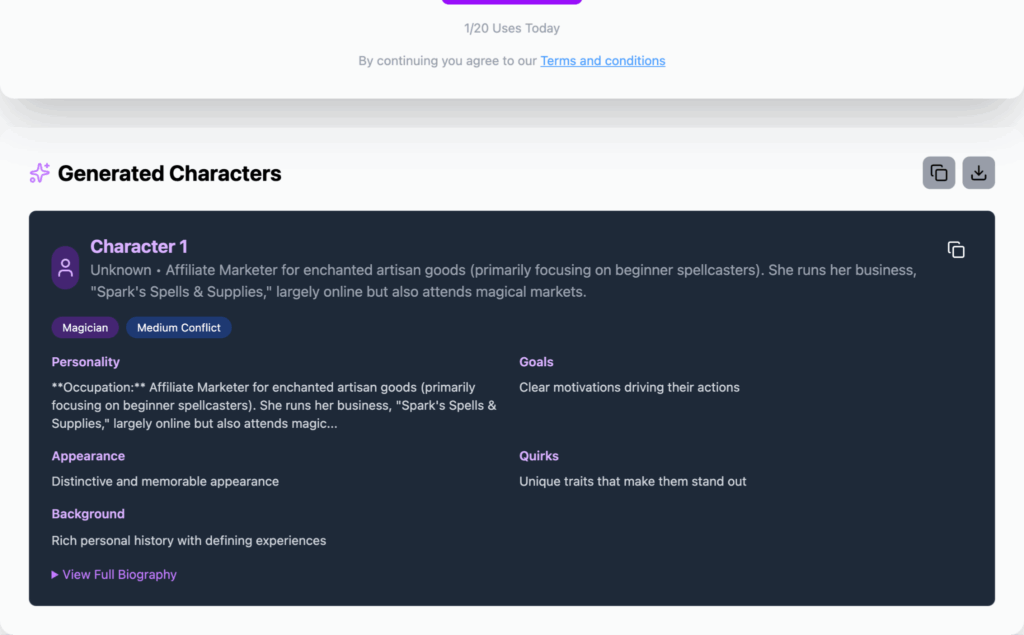Viewport: 1024px width, 635px height.
Task: Copy all generated characters
Action: 939,173
